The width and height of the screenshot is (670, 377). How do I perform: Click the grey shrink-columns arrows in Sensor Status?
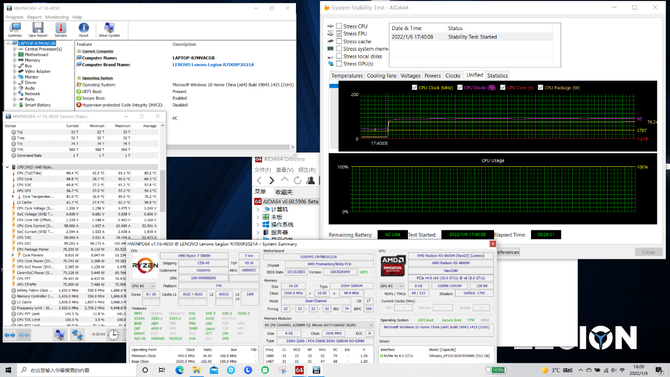coord(24,335)
